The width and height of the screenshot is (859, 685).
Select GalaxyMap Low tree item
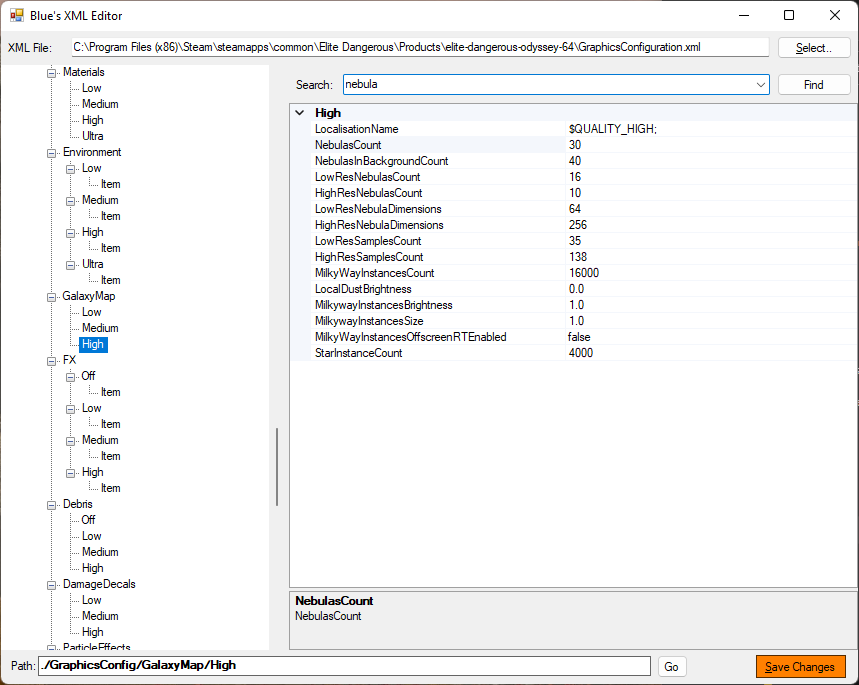coord(91,312)
